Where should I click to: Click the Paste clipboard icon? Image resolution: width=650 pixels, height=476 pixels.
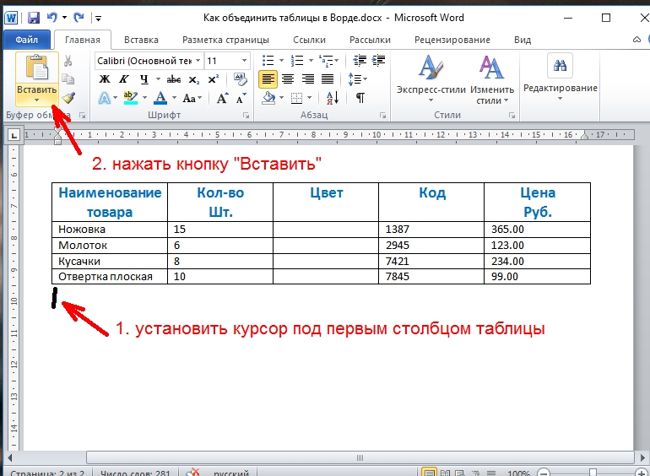37,67
